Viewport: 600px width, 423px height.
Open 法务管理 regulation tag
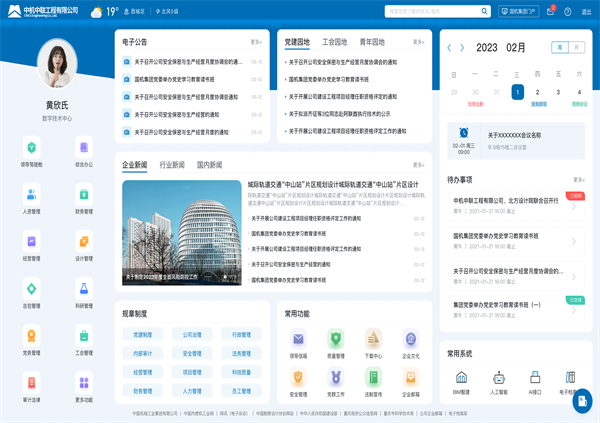coord(241,354)
